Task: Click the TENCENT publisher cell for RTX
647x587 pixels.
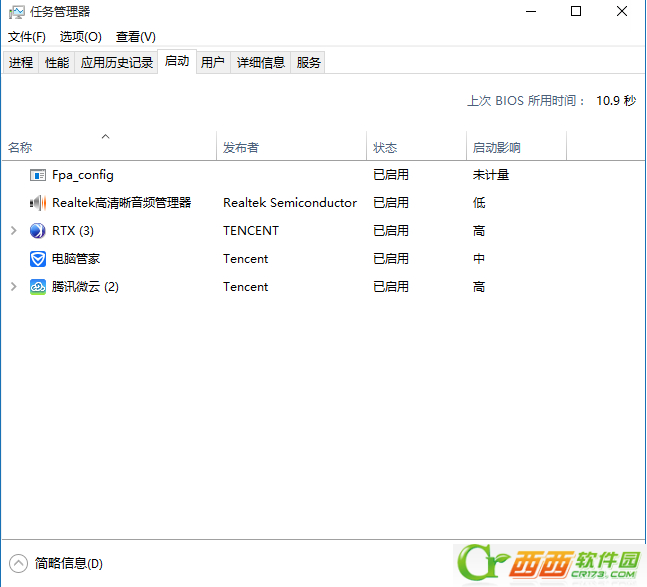Action: pos(251,231)
